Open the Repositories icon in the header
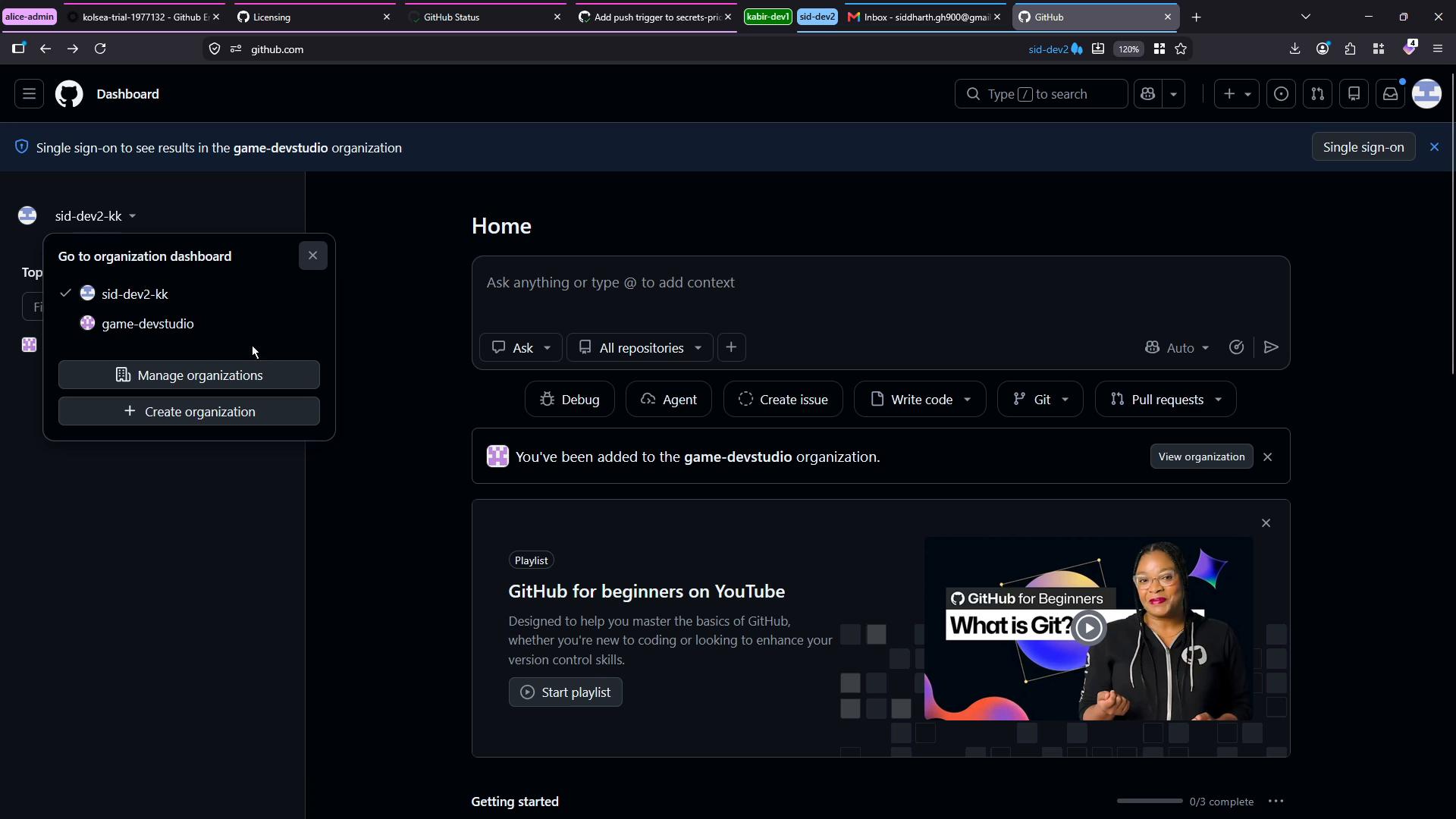The width and height of the screenshot is (1456, 819). [1354, 94]
